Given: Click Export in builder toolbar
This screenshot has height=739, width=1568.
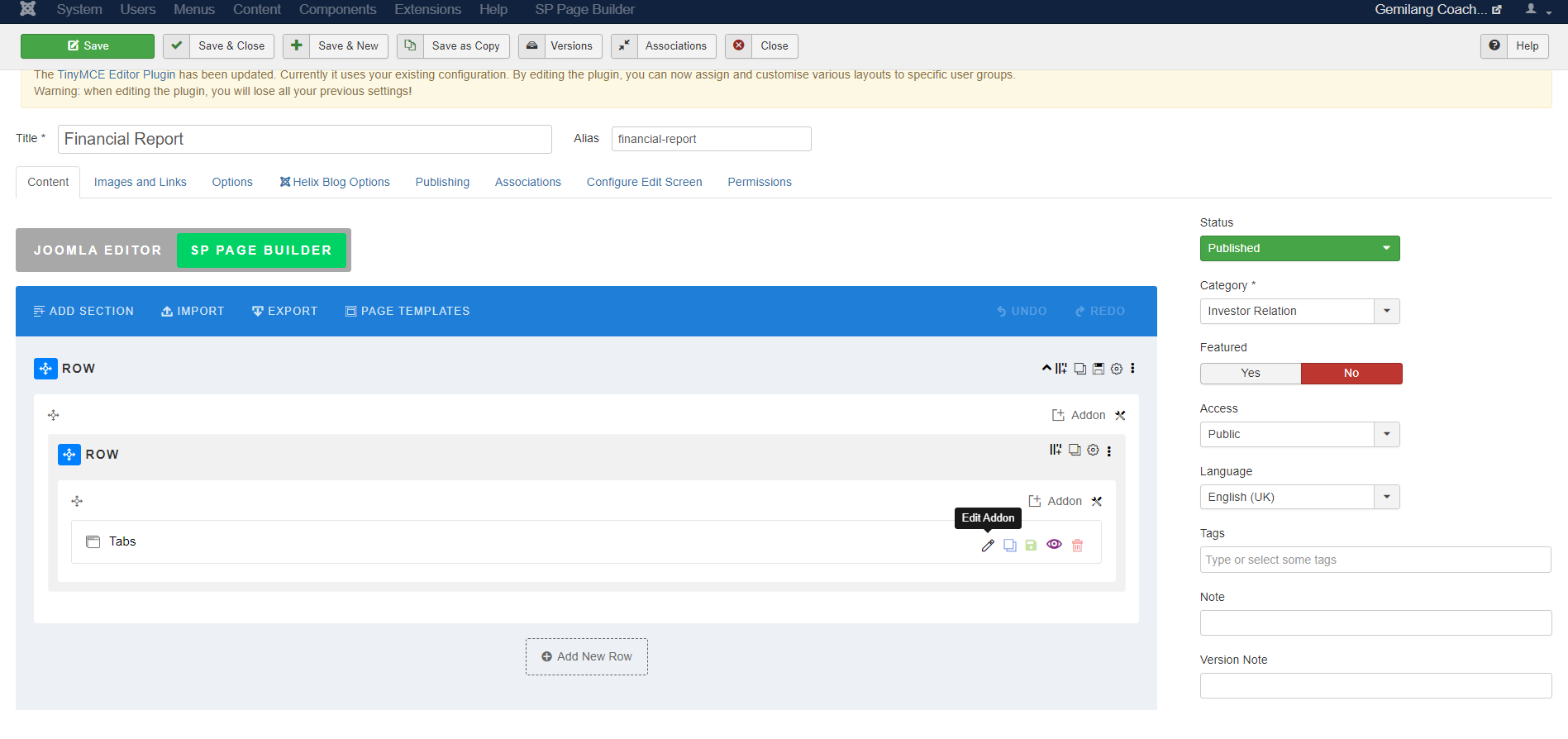Looking at the screenshot, I should pyautogui.click(x=284, y=311).
